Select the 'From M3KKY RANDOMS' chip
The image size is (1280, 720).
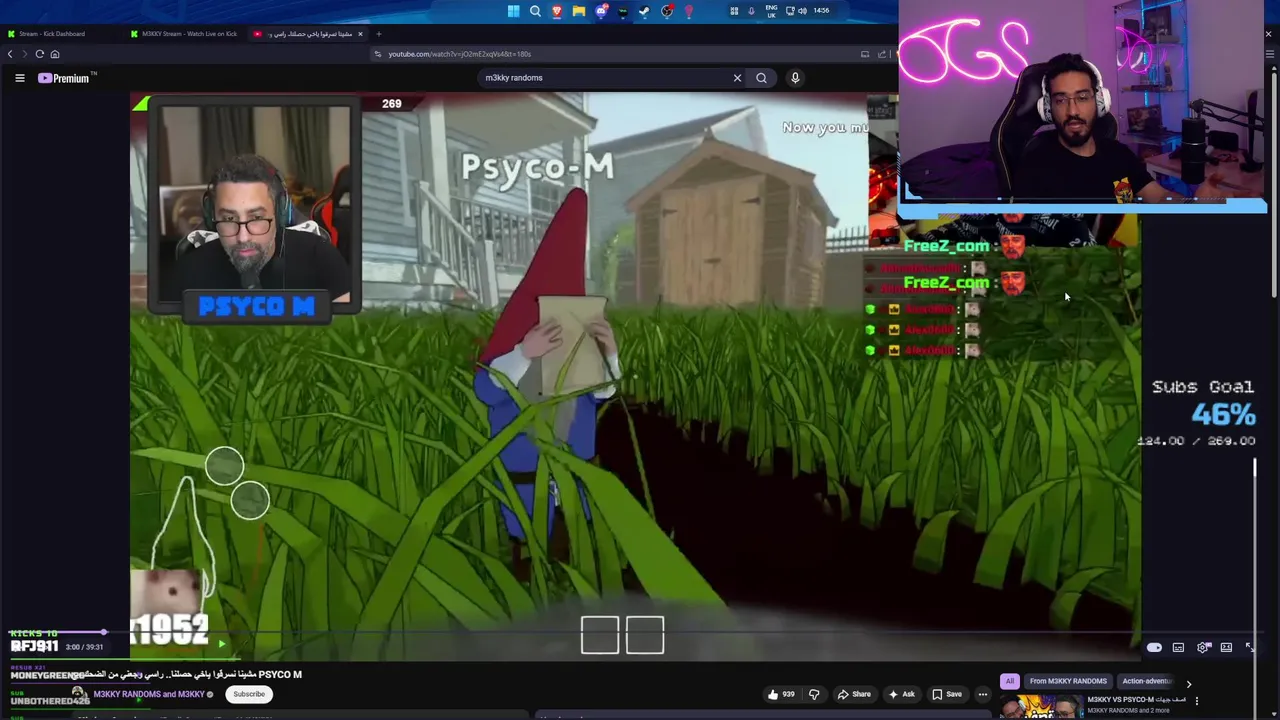[1068, 681]
